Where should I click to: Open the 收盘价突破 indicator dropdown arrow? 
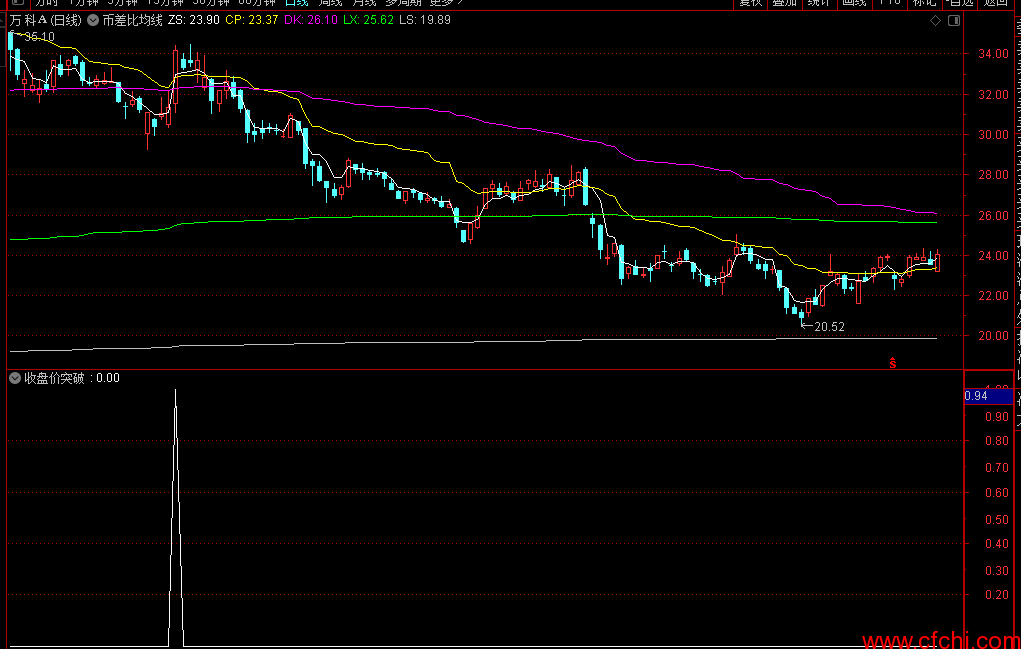(x=15, y=378)
